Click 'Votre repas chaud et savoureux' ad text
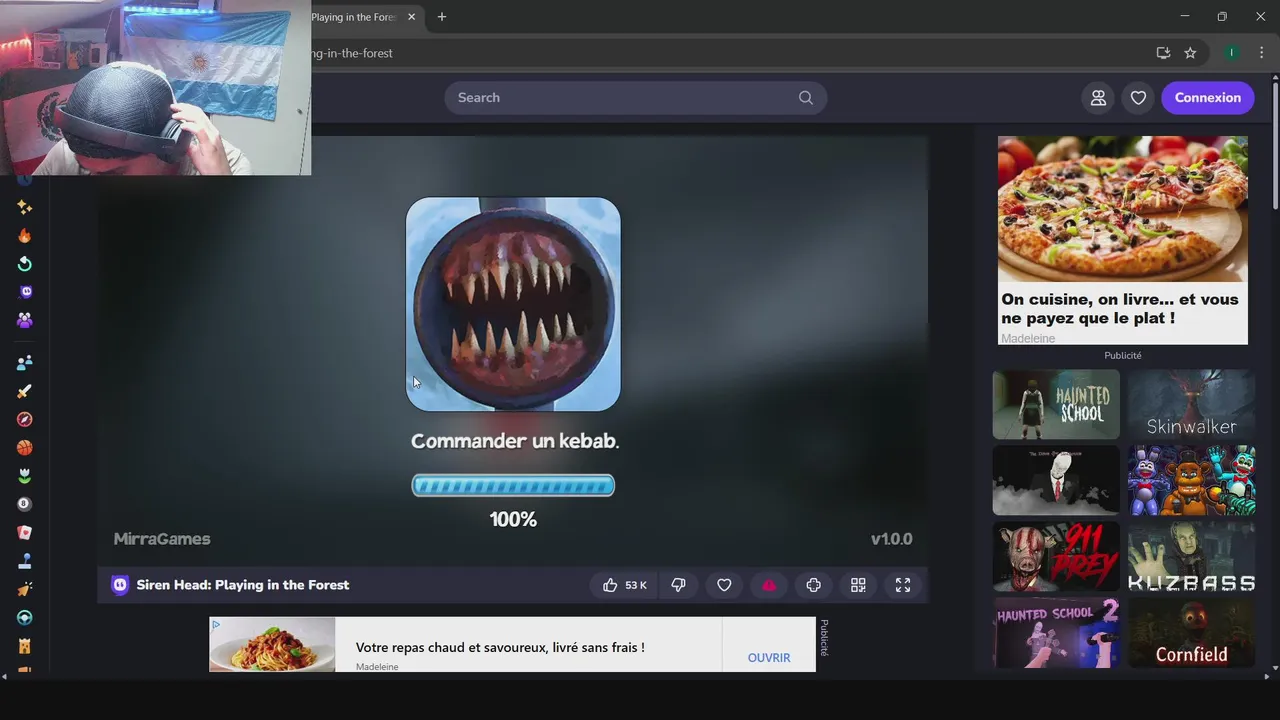 [500, 648]
